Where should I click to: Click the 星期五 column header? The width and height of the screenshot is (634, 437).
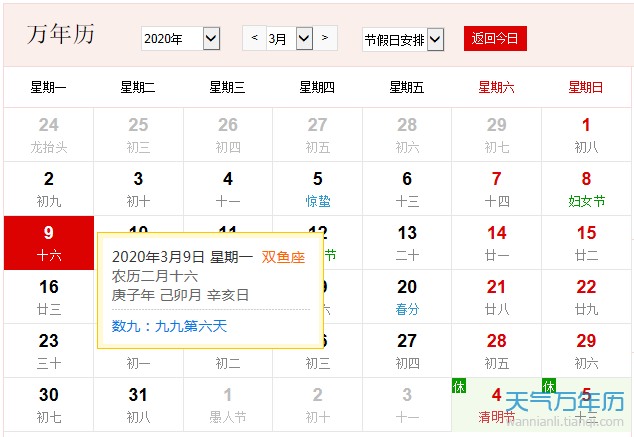[x=407, y=87]
